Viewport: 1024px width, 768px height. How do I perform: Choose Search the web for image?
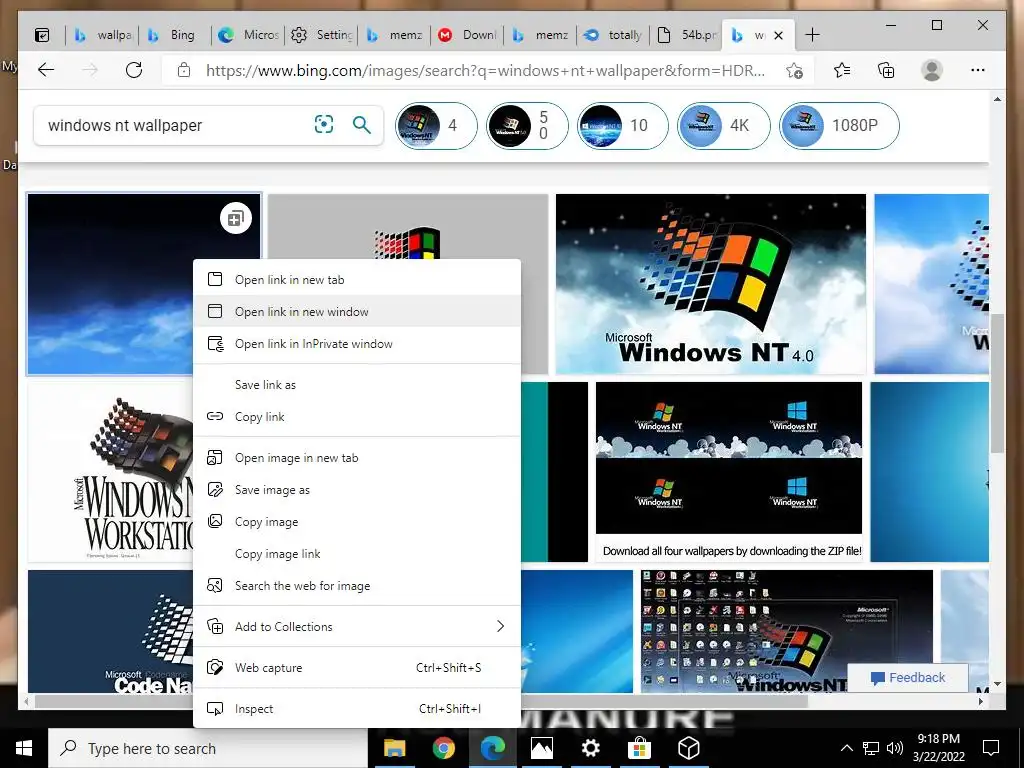tap(357, 586)
